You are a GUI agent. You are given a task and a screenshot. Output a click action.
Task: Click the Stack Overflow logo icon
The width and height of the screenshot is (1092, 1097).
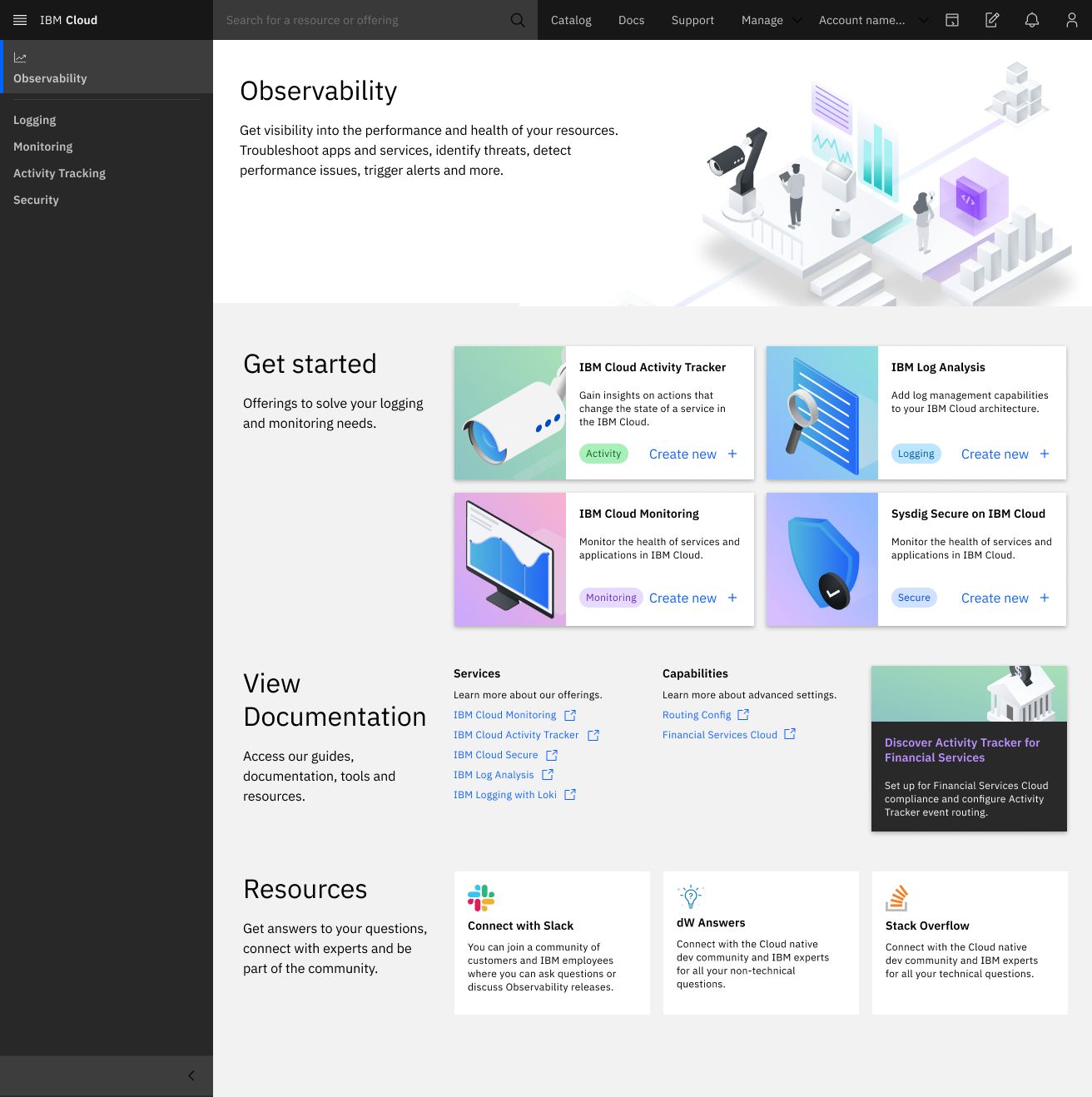tap(896, 898)
